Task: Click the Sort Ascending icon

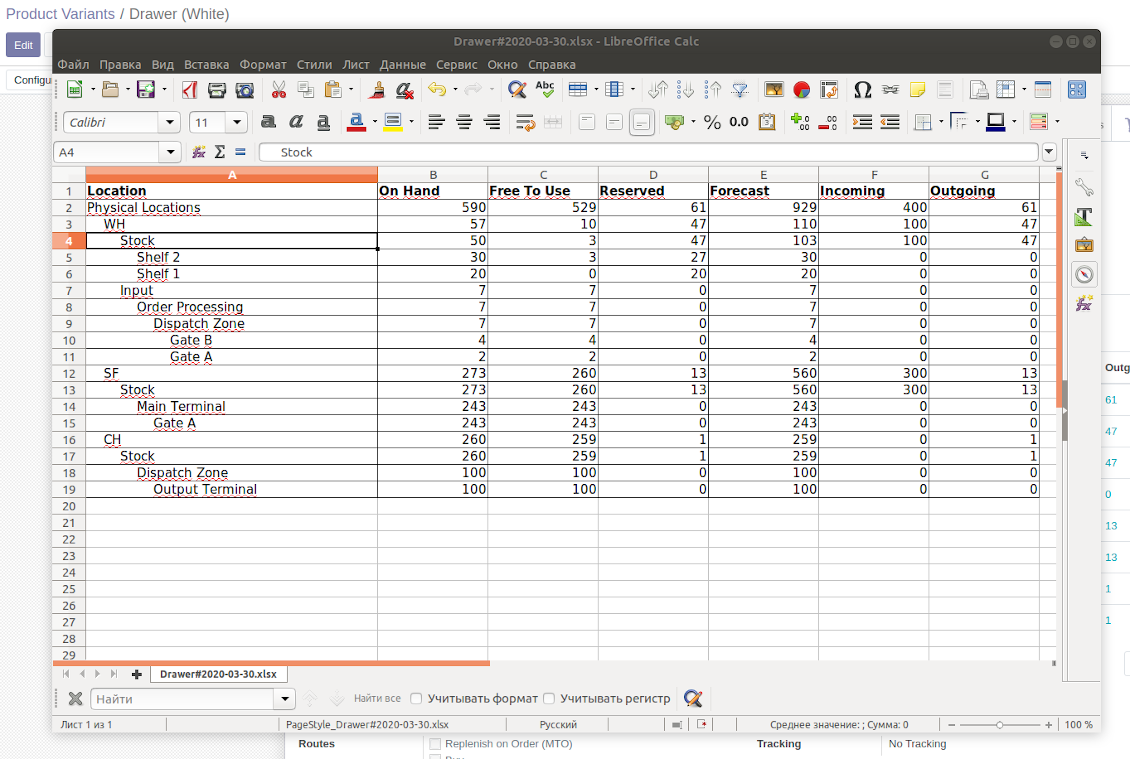Action: pos(685,89)
